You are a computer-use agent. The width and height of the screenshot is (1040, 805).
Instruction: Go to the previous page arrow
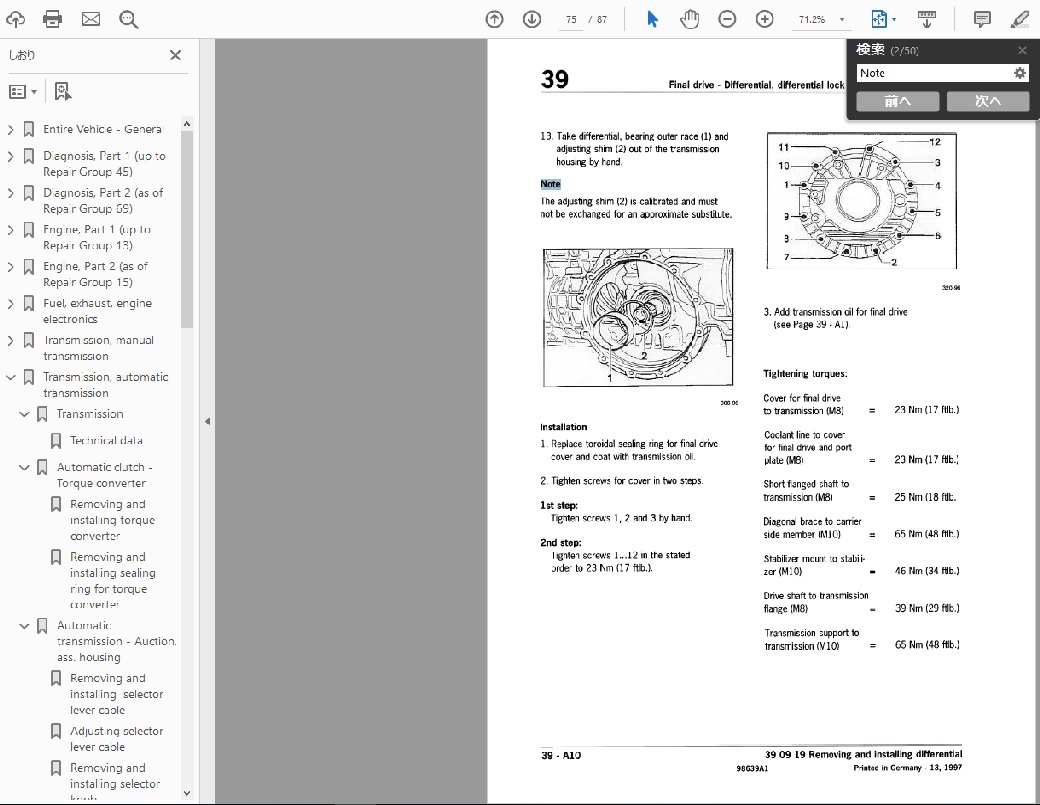tap(494, 19)
